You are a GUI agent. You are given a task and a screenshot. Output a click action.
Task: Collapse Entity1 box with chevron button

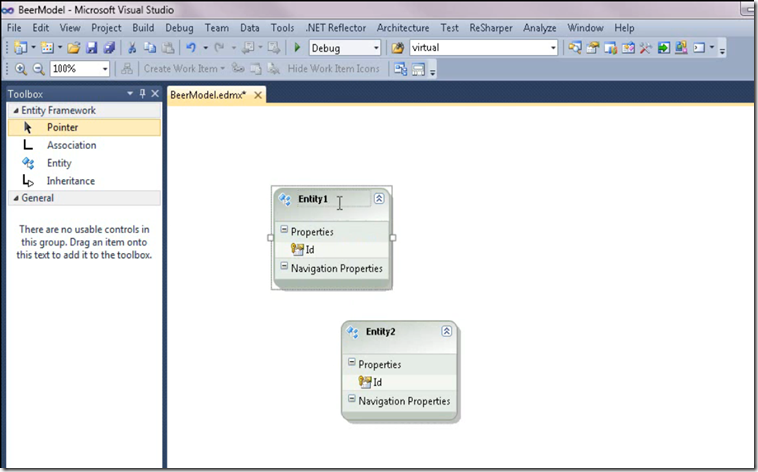pos(379,198)
